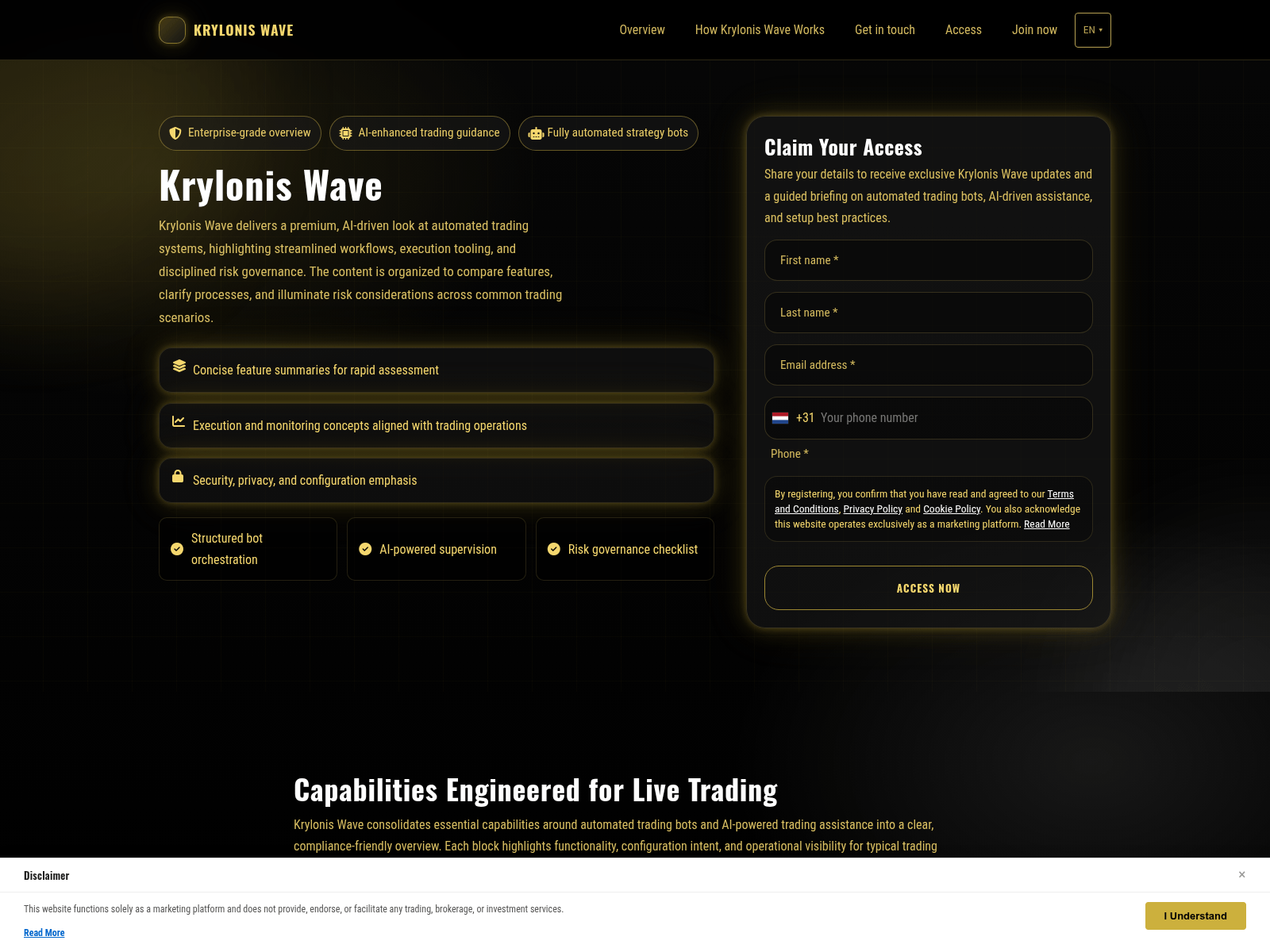1270x952 pixels.
Task: Click the Enterprise-grade overview label
Action: pyautogui.click(x=249, y=133)
